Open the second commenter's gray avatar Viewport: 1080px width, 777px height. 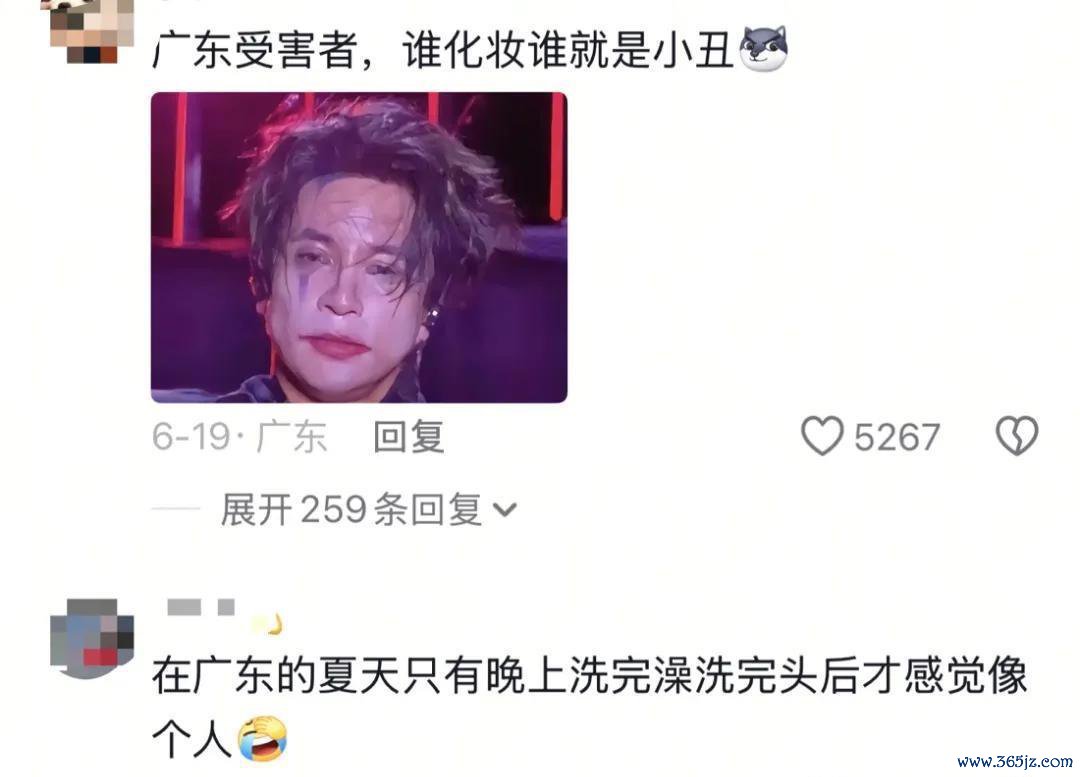coord(92,639)
